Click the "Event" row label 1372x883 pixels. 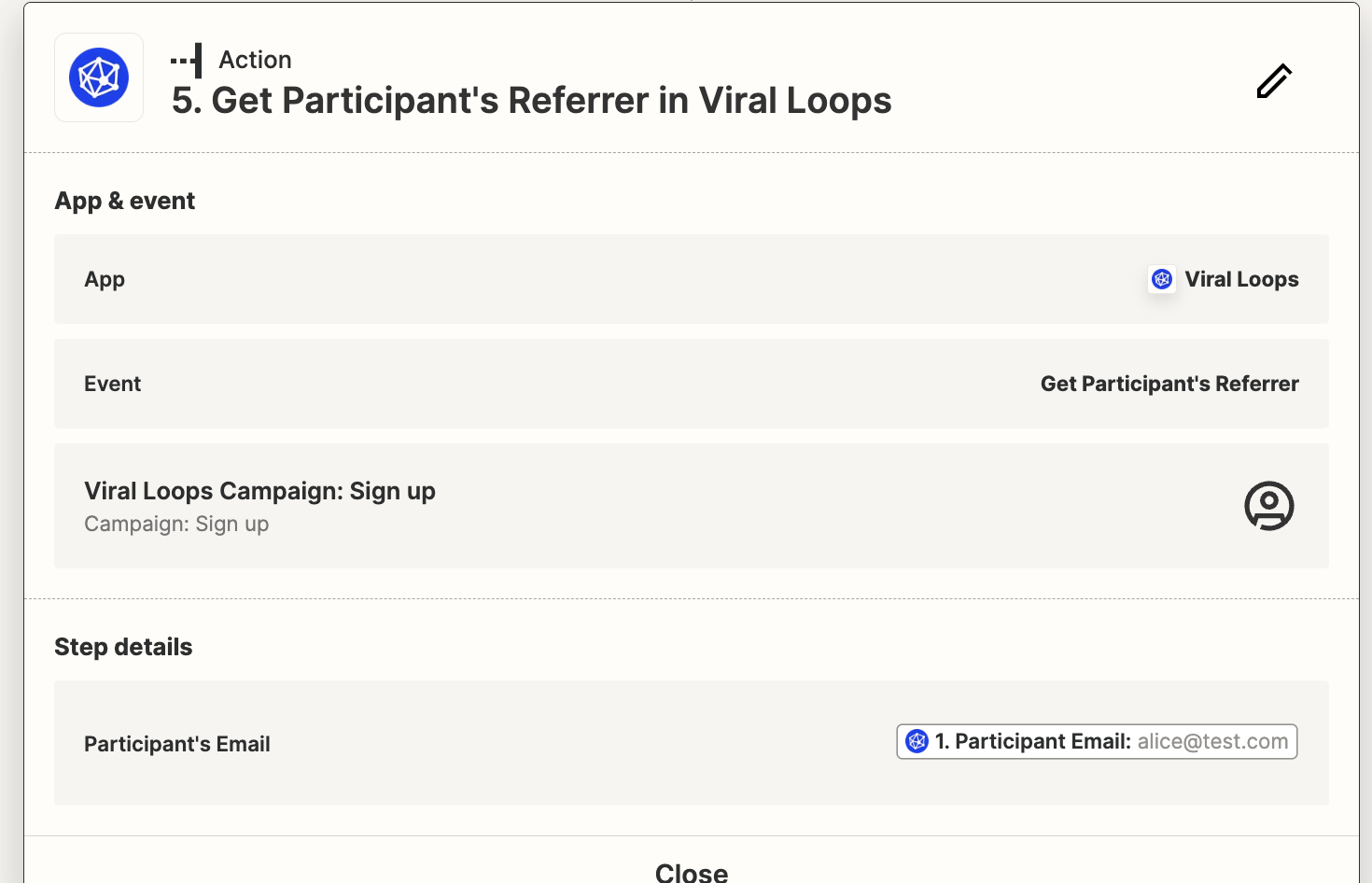[x=112, y=384]
